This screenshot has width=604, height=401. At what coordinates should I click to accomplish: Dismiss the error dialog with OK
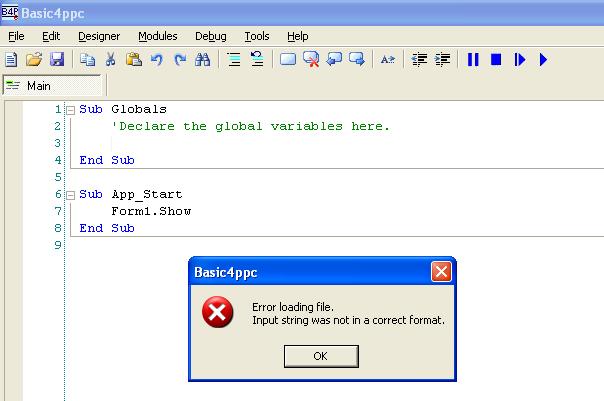tap(321, 356)
